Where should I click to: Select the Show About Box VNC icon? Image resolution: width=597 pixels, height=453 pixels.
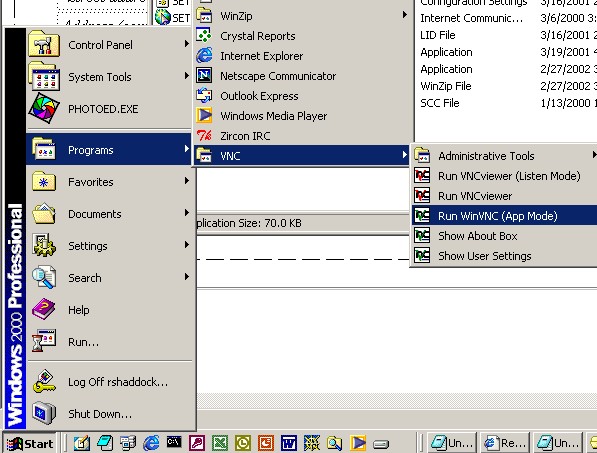[x=422, y=236]
